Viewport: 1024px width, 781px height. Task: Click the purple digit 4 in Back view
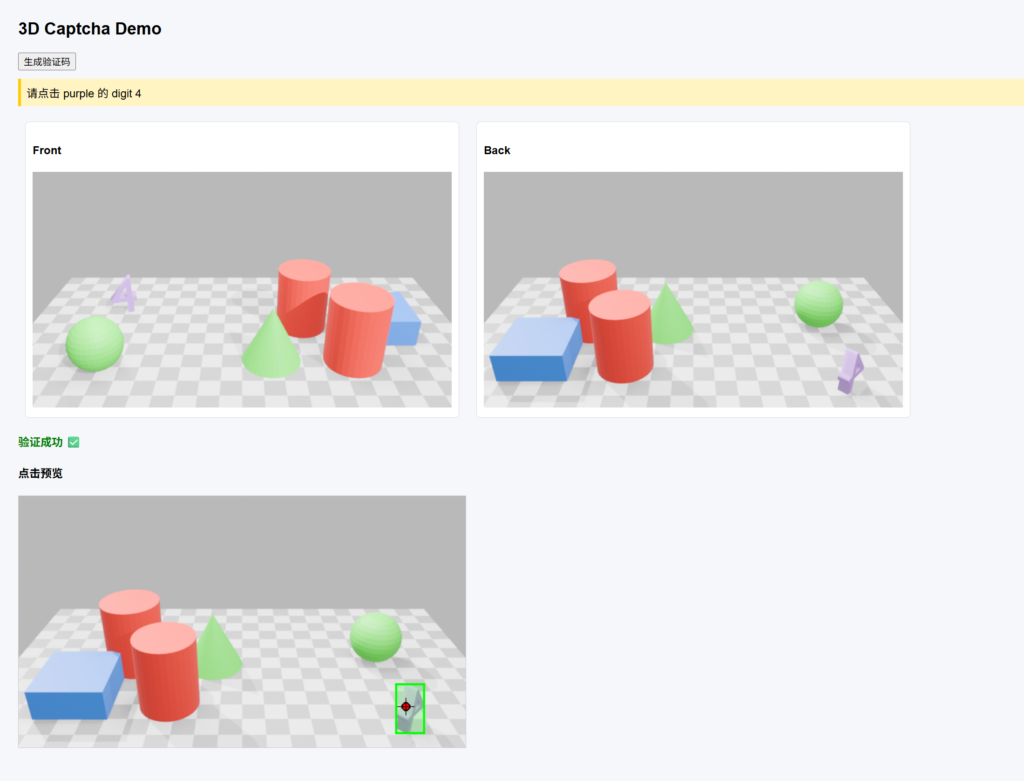(849, 371)
